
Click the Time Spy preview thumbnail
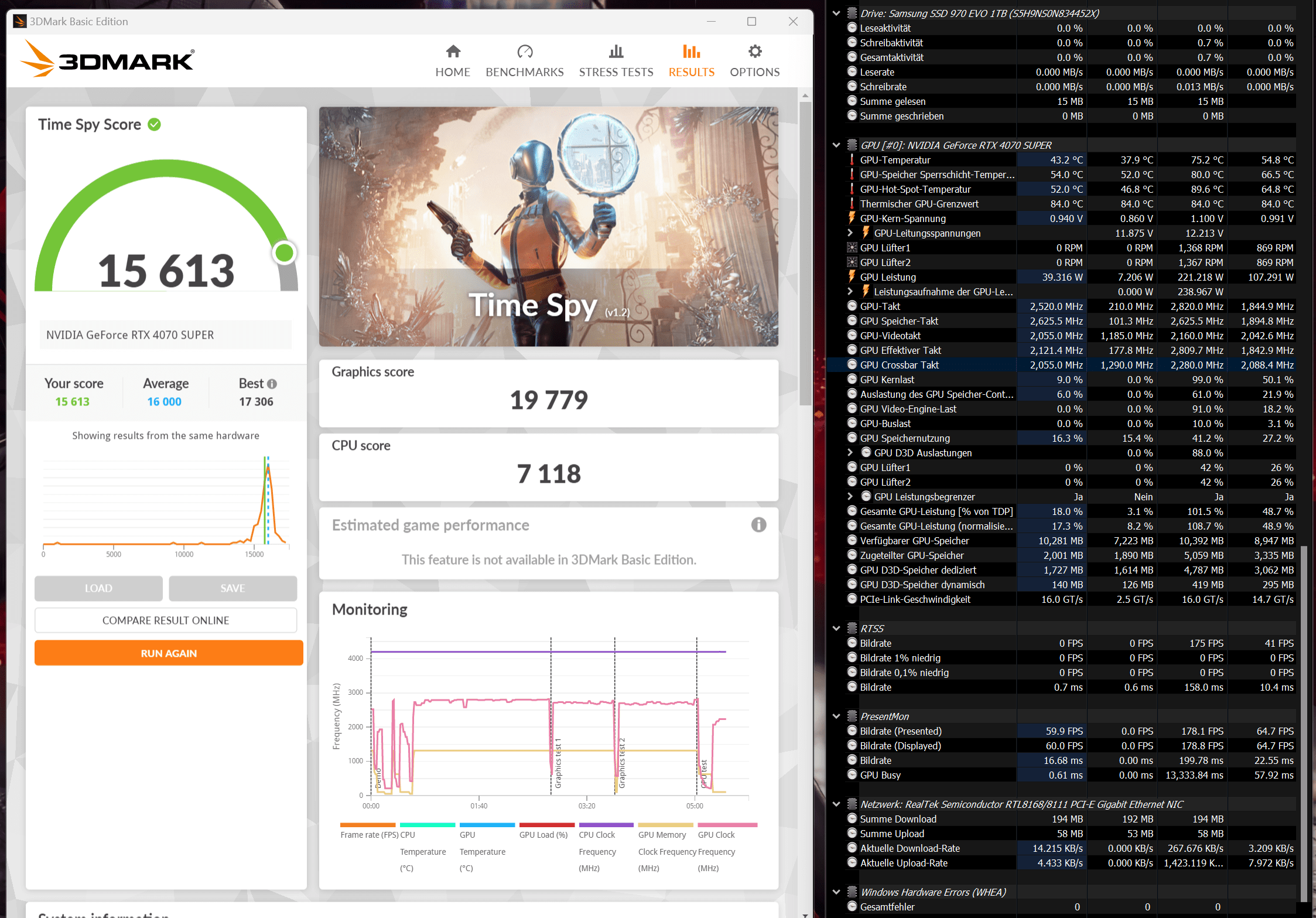pyautogui.click(x=548, y=226)
